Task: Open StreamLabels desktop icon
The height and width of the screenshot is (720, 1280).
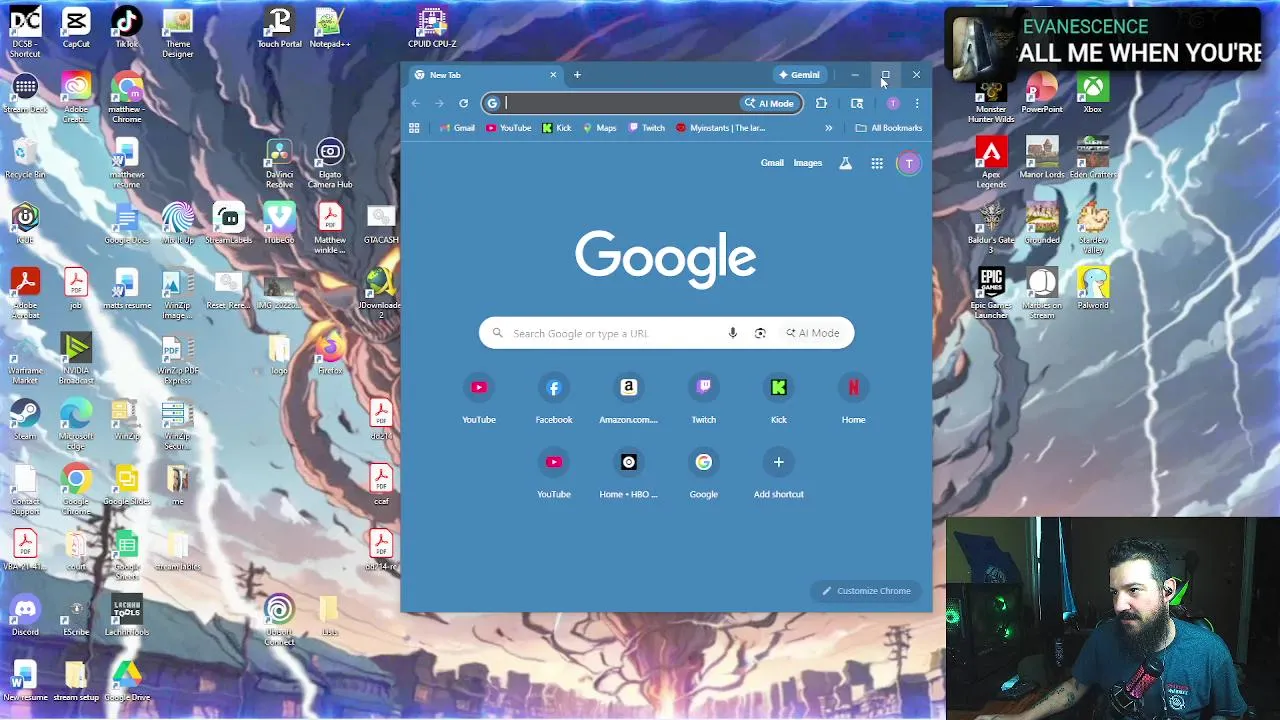Action: point(229,224)
